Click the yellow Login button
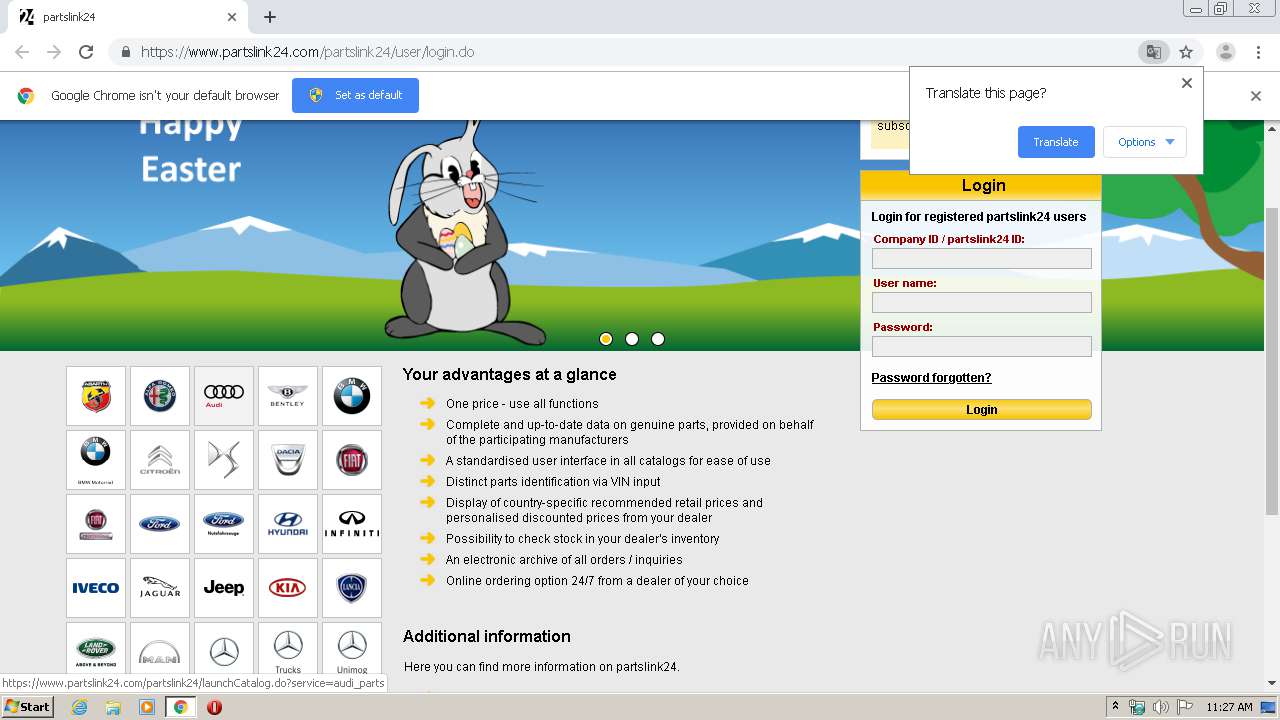Viewport: 1280px width, 720px height. coord(982,409)
